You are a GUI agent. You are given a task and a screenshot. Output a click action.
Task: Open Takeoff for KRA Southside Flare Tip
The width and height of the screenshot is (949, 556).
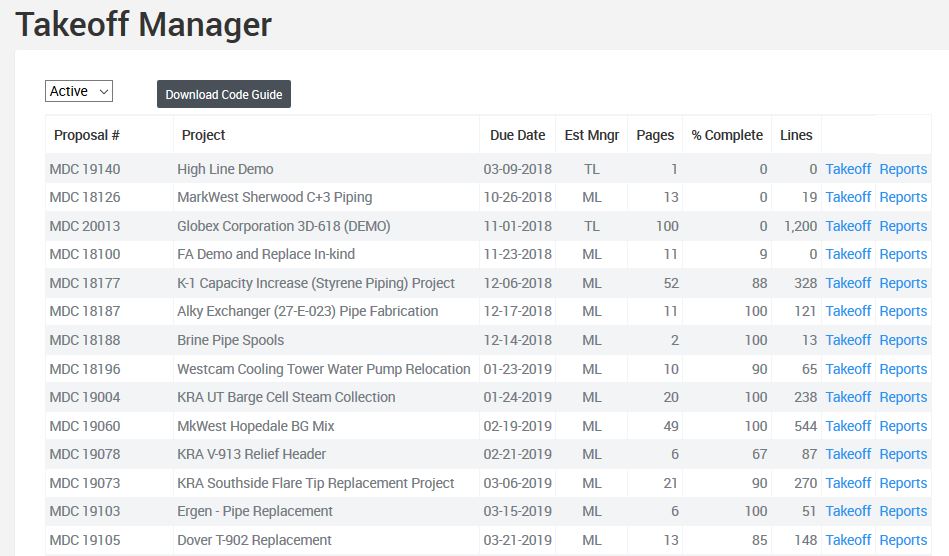click(x=848, y=483)
